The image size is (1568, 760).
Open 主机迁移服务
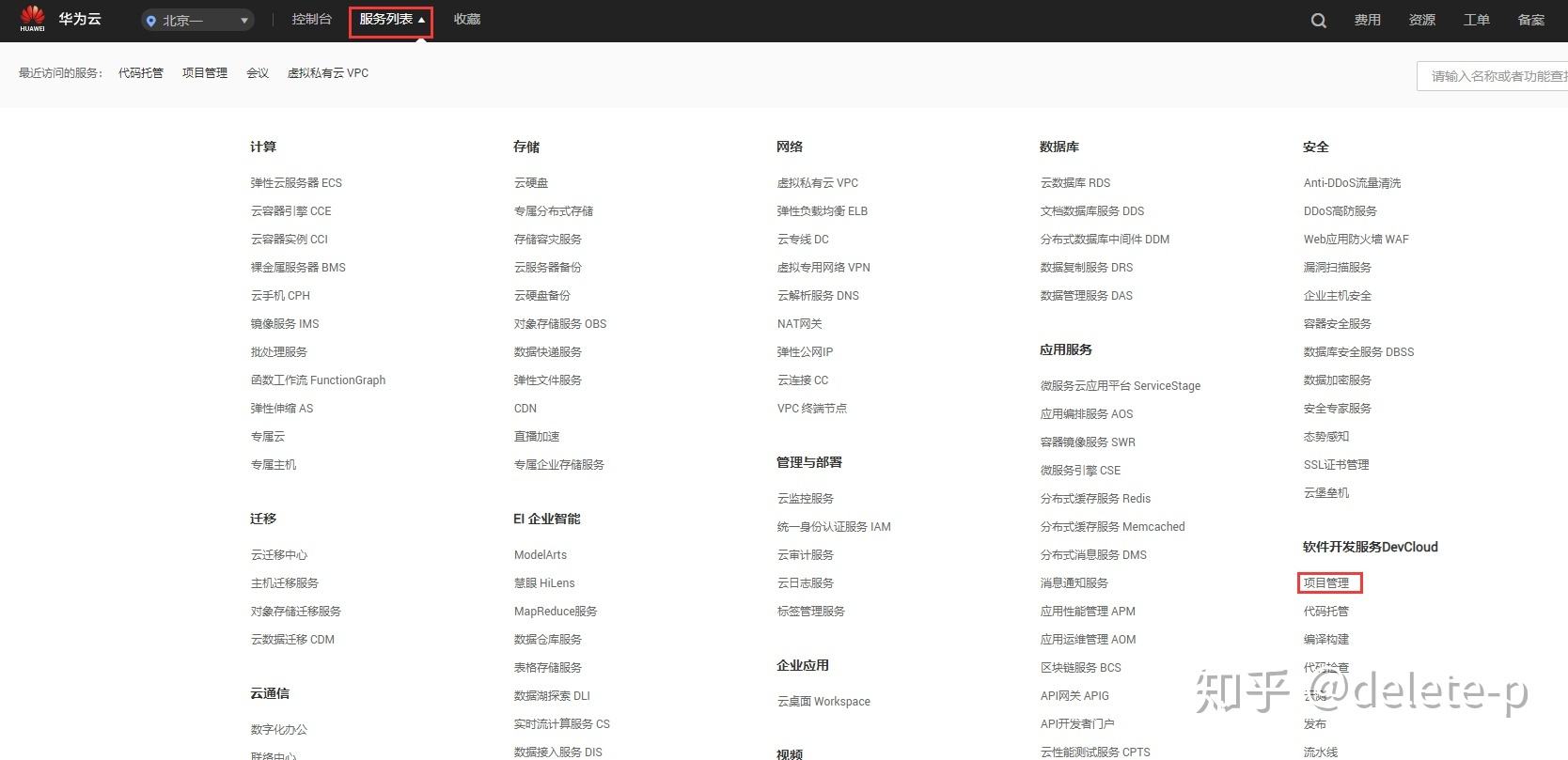click(x=285, y=583)
